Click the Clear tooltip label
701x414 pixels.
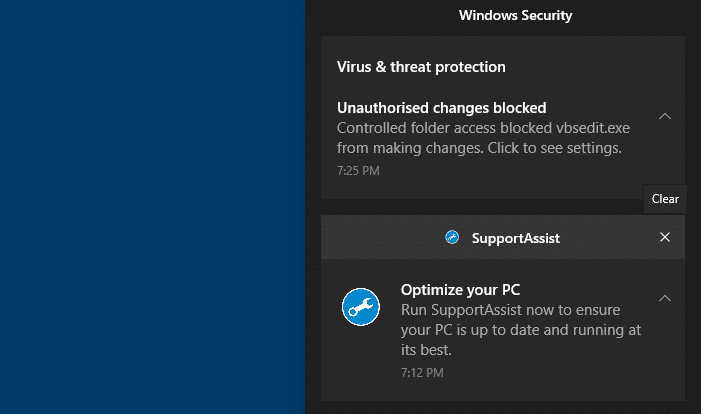pos(665,199)
